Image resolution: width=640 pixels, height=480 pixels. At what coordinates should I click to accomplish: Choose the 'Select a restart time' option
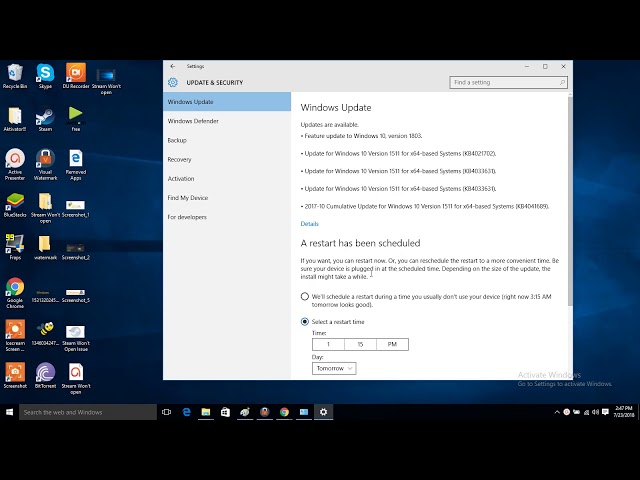coord(304,322)
